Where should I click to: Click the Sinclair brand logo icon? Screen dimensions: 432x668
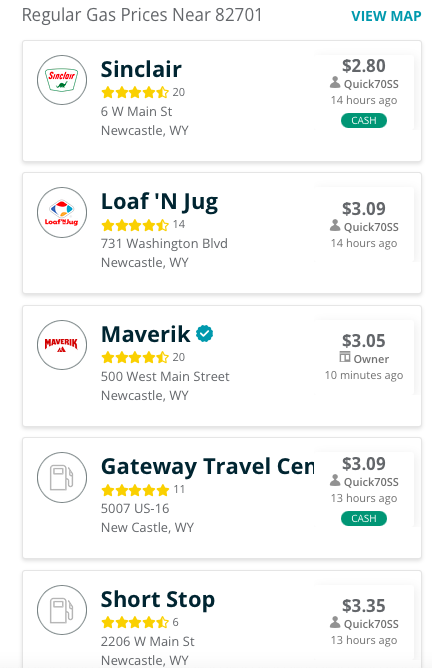(62, 80)
